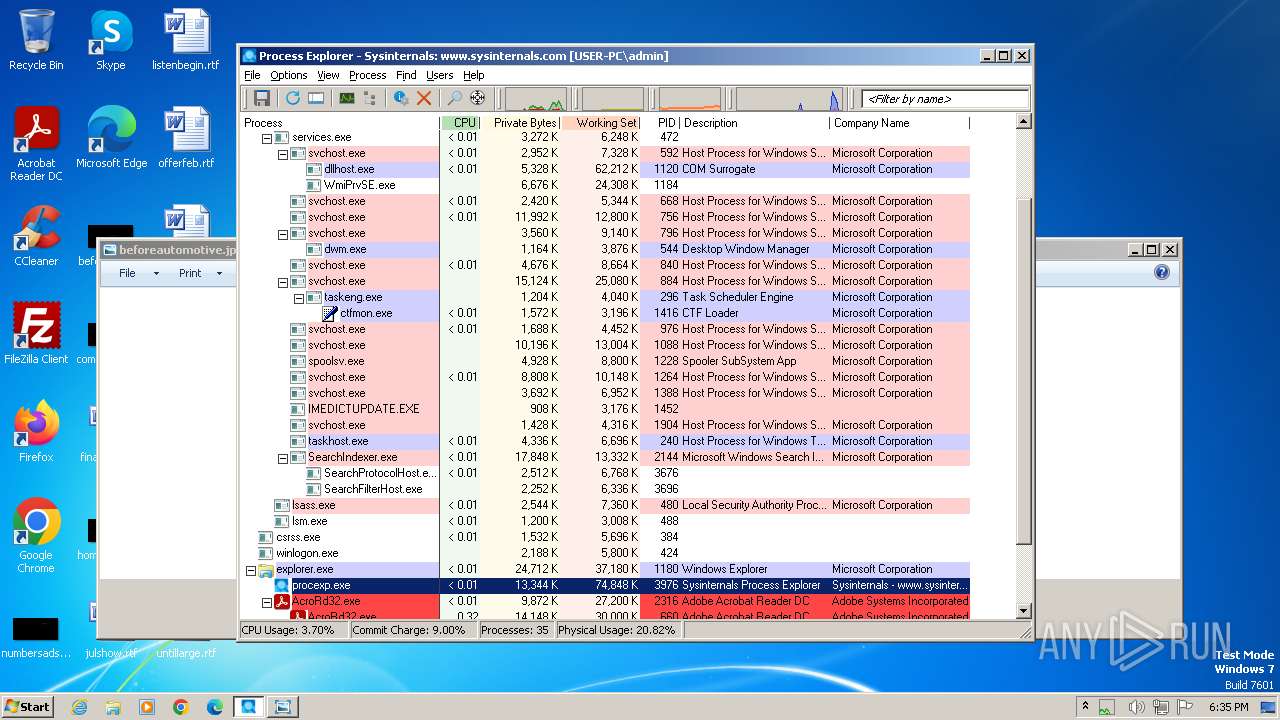Select the dwm.exe process row

[x=605, y=249]
